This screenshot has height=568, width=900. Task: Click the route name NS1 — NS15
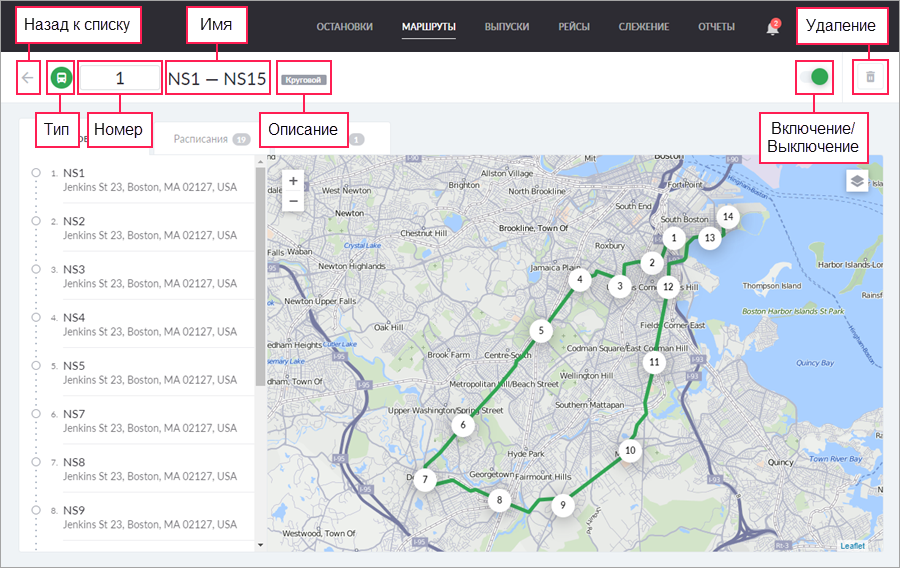click(x=217, y=79)
